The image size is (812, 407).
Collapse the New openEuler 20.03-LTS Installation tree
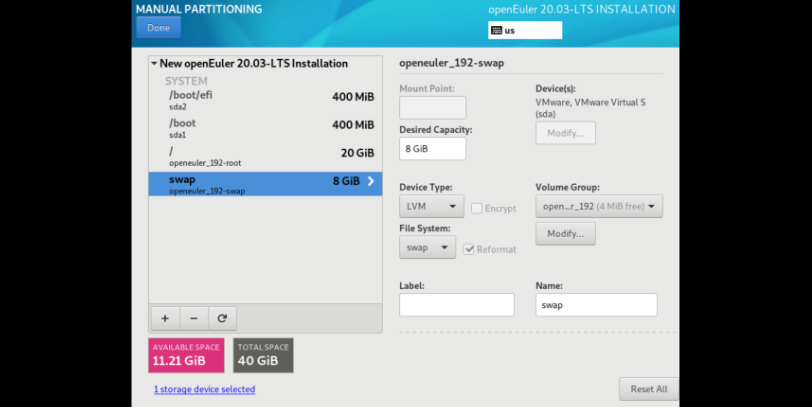(x=154, y=63)
